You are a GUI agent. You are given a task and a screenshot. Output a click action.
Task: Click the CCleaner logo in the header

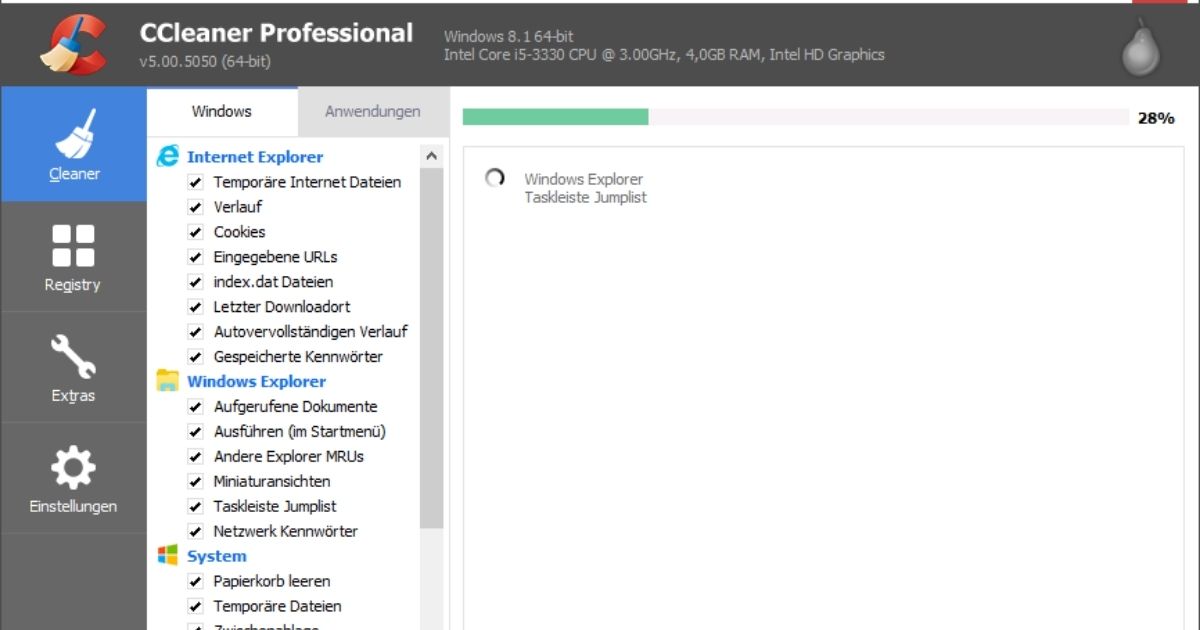tap(71, 44)
